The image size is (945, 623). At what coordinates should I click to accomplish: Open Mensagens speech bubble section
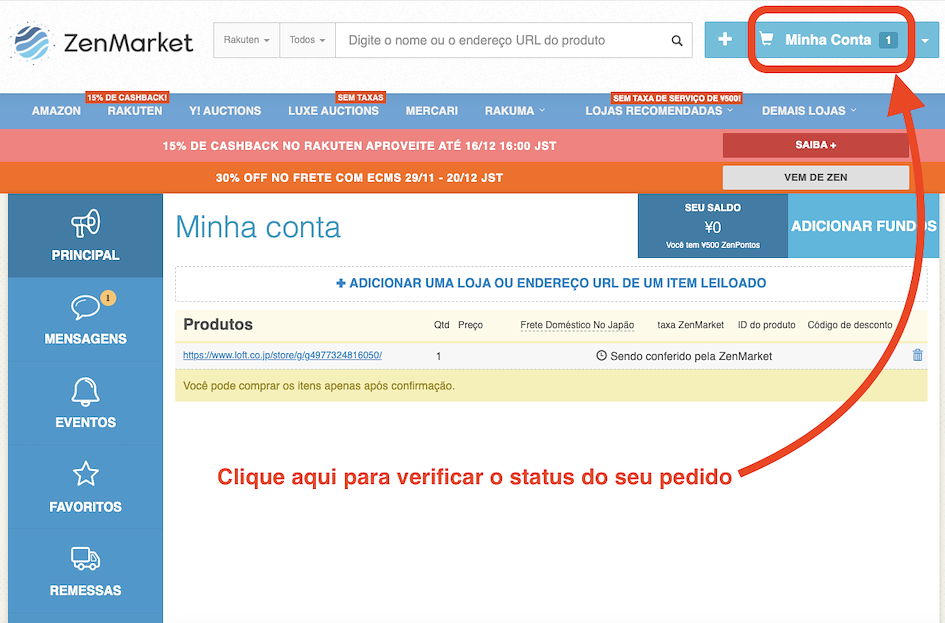click(86, 319)
